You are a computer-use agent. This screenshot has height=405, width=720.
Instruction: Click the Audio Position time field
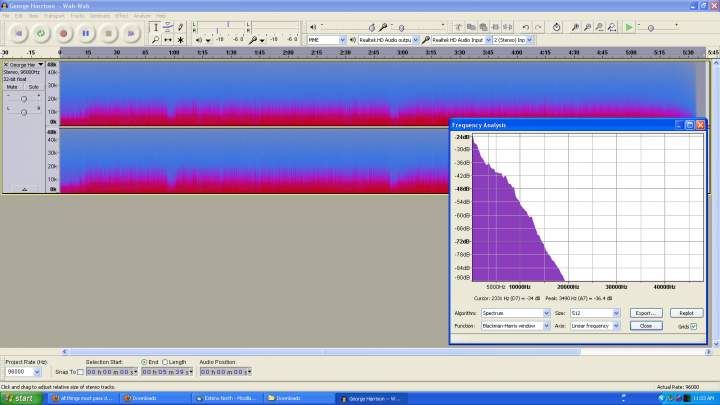tap(225, 372)
